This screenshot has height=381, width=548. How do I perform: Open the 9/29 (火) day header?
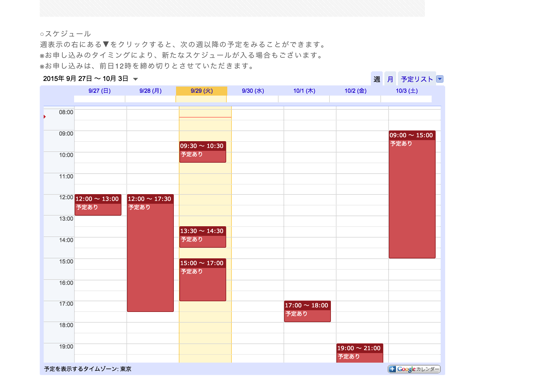pyautogui.click(x=202, y=91)
